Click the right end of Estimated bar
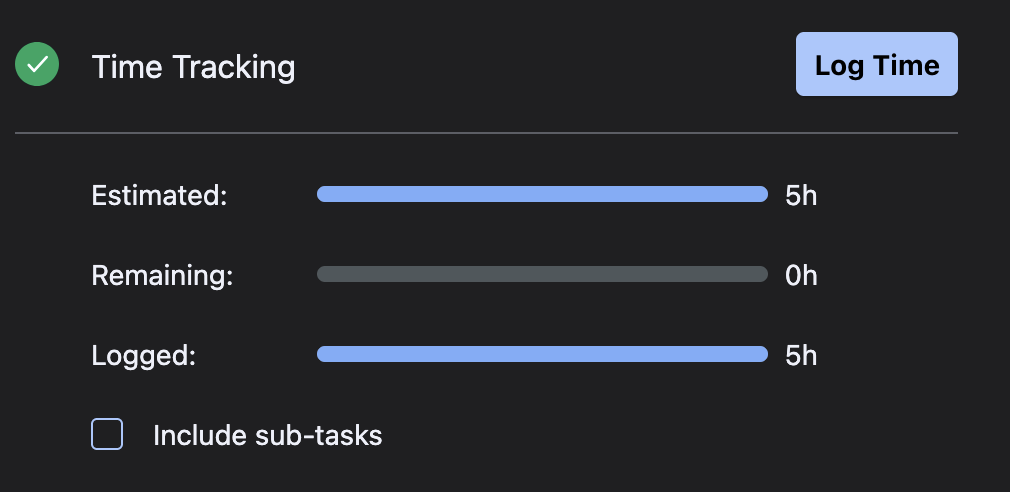 (761, 195)
